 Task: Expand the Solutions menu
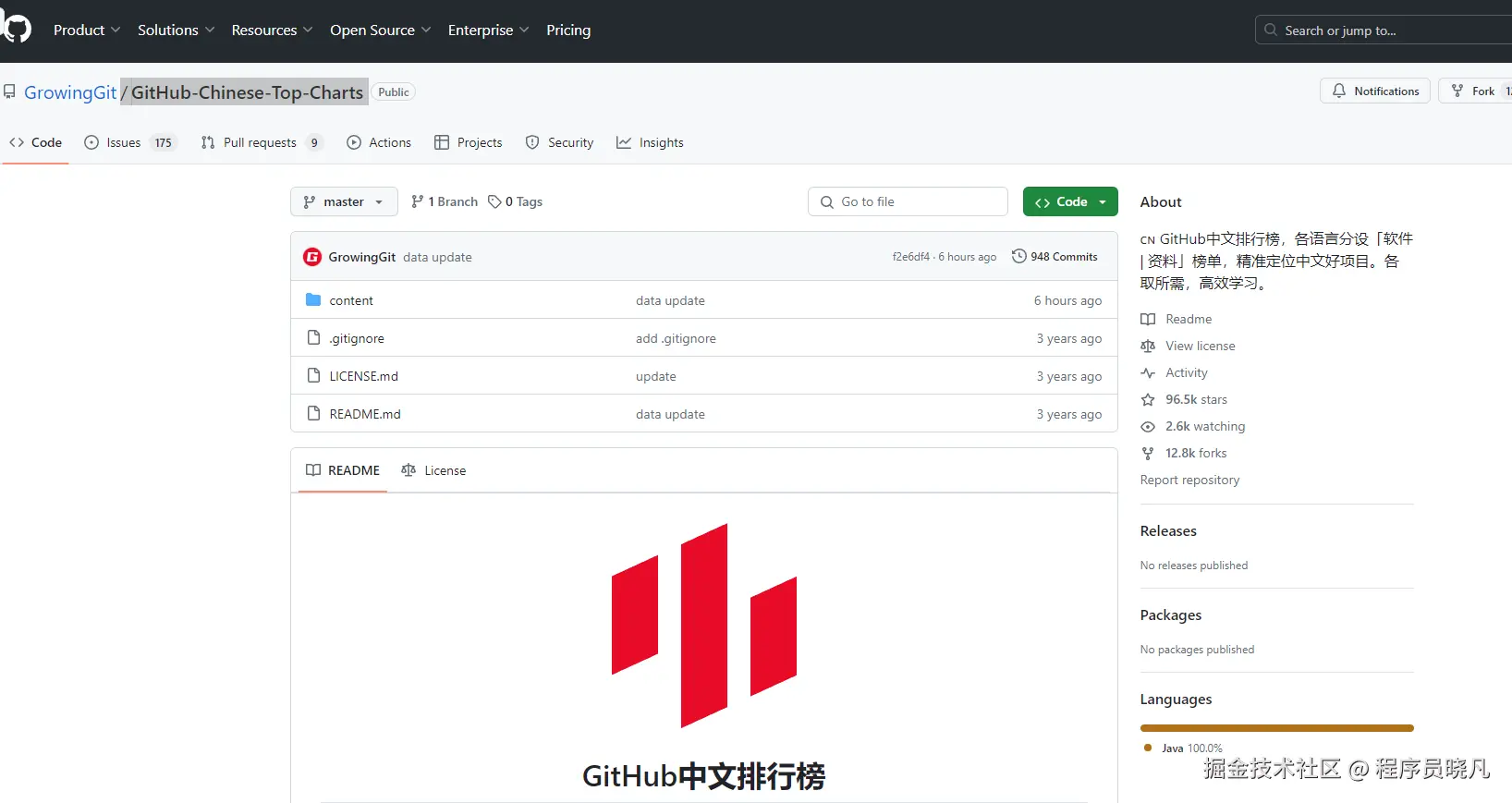(176, 30)
